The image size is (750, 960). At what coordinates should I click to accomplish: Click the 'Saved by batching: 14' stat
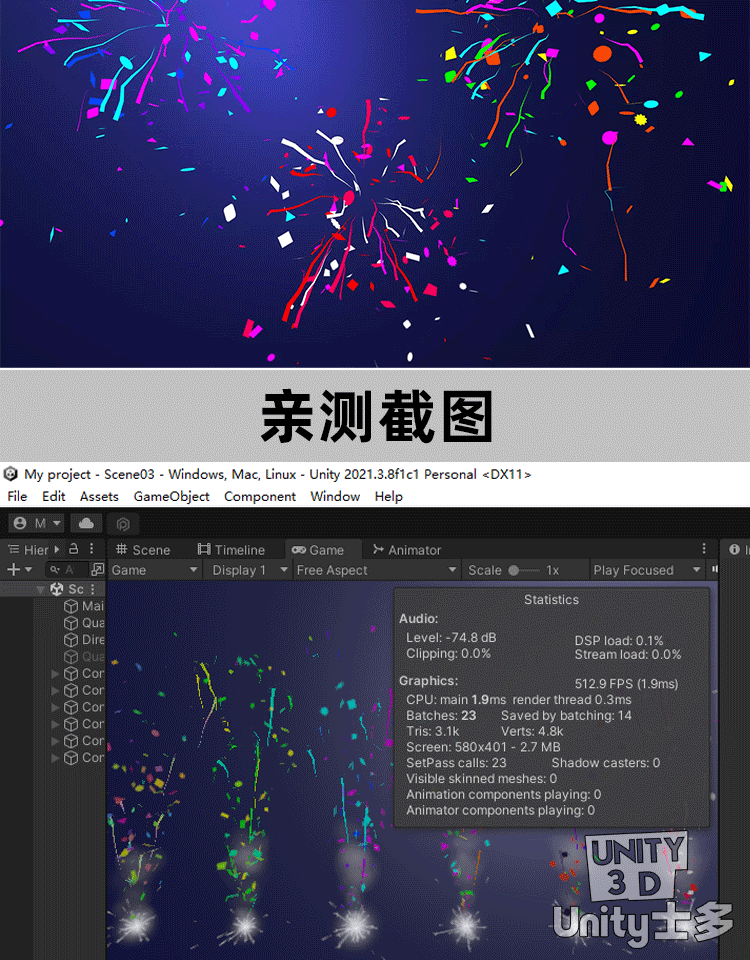566,716
